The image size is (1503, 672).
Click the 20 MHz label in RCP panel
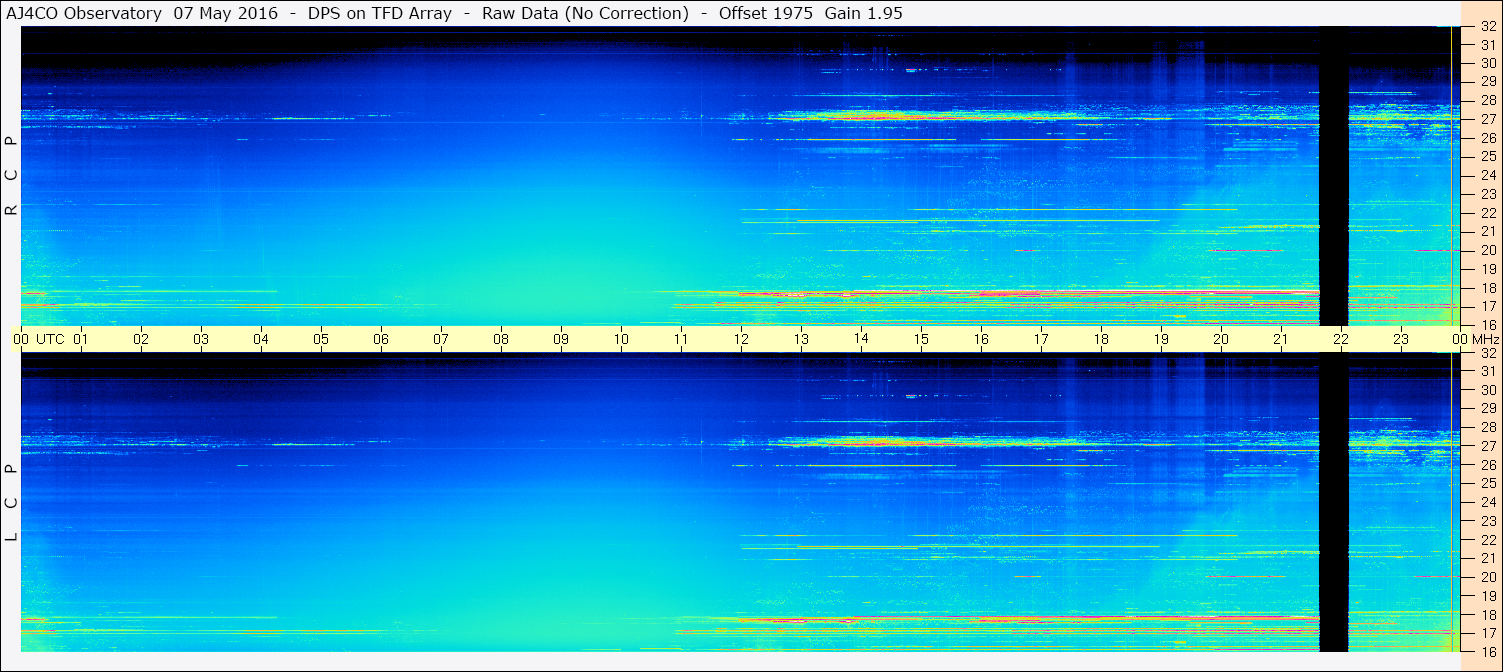1488,250
